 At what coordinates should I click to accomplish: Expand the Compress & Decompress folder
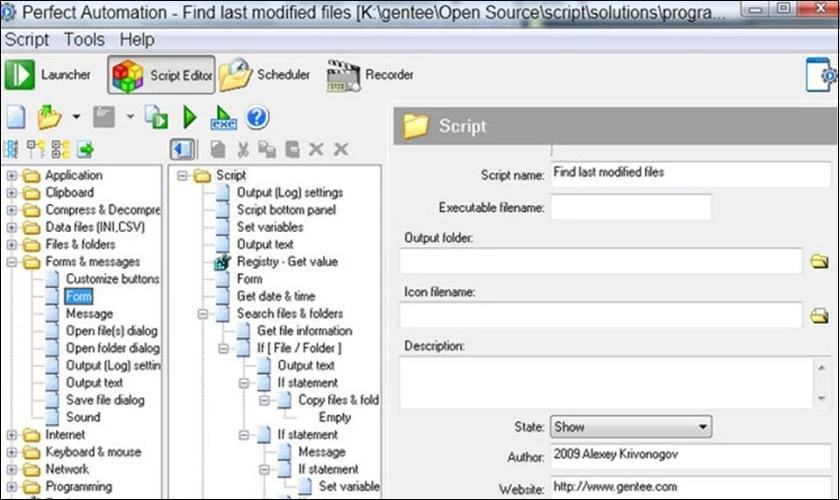coord(11,210)
